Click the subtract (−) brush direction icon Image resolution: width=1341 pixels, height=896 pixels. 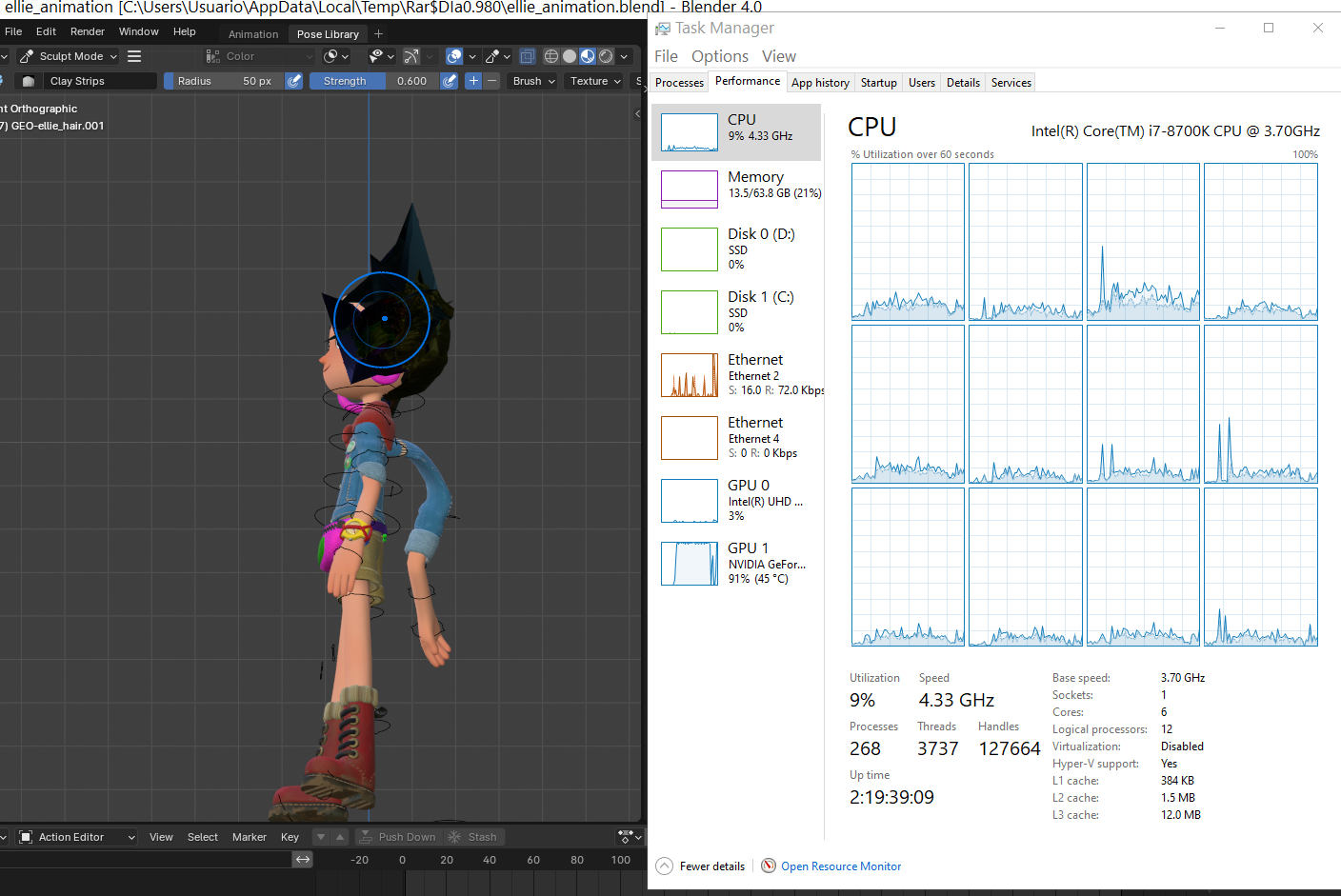coord(491,81)
